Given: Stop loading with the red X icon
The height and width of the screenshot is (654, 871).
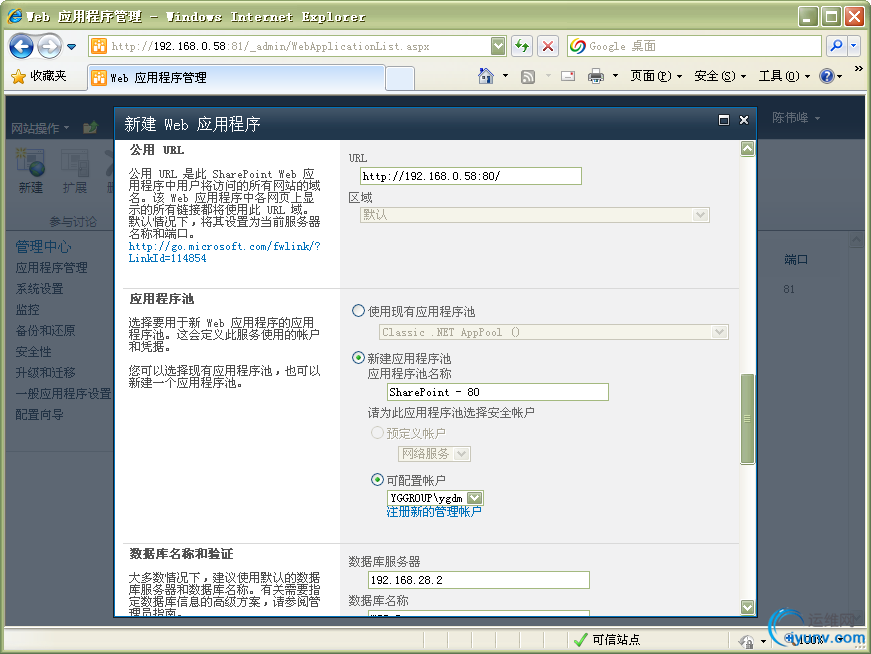Looking at the screenshot, I should click(548, 46).
